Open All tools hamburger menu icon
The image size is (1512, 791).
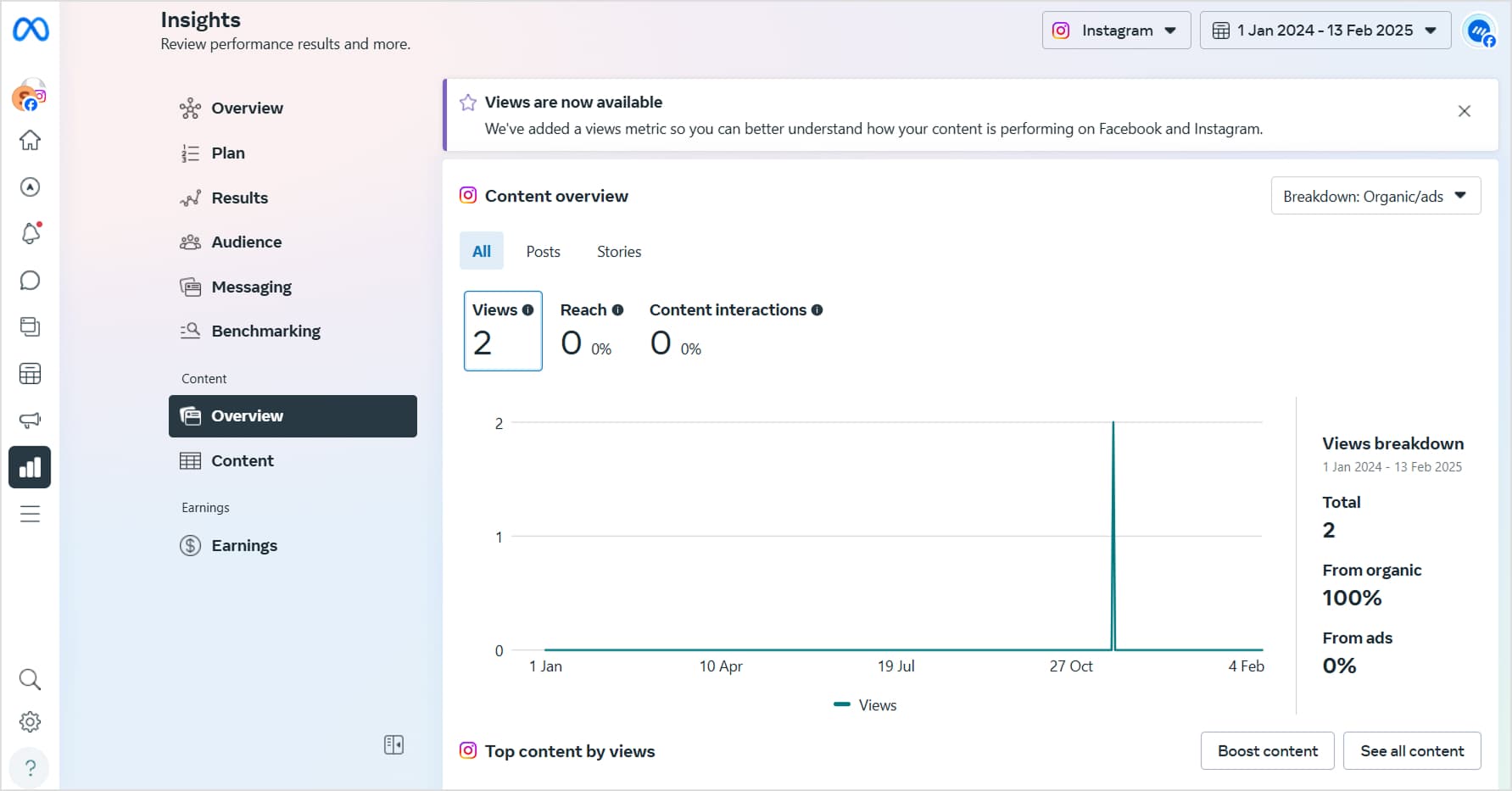[x=30, y=514]
